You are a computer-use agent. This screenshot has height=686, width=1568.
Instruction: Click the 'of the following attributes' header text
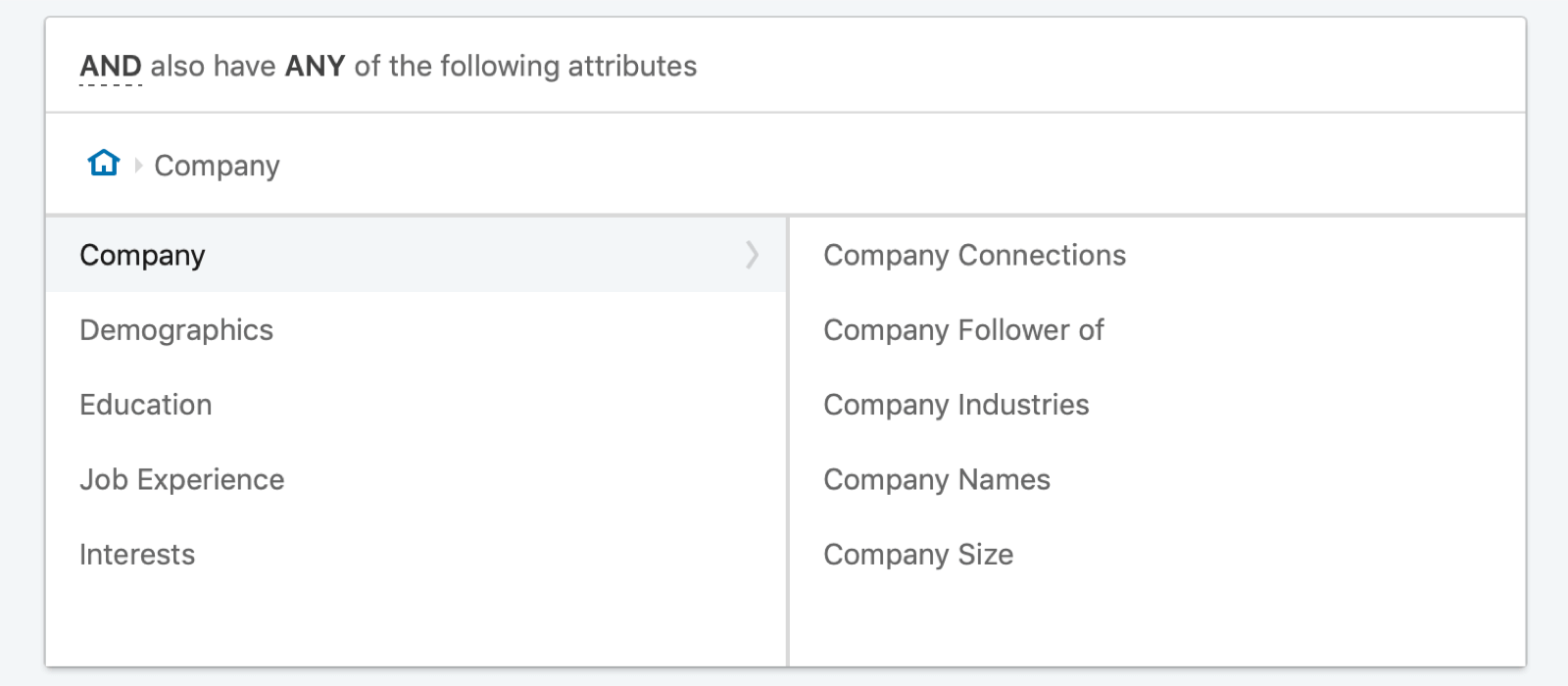pyautogui.click(x=525, y=66)
